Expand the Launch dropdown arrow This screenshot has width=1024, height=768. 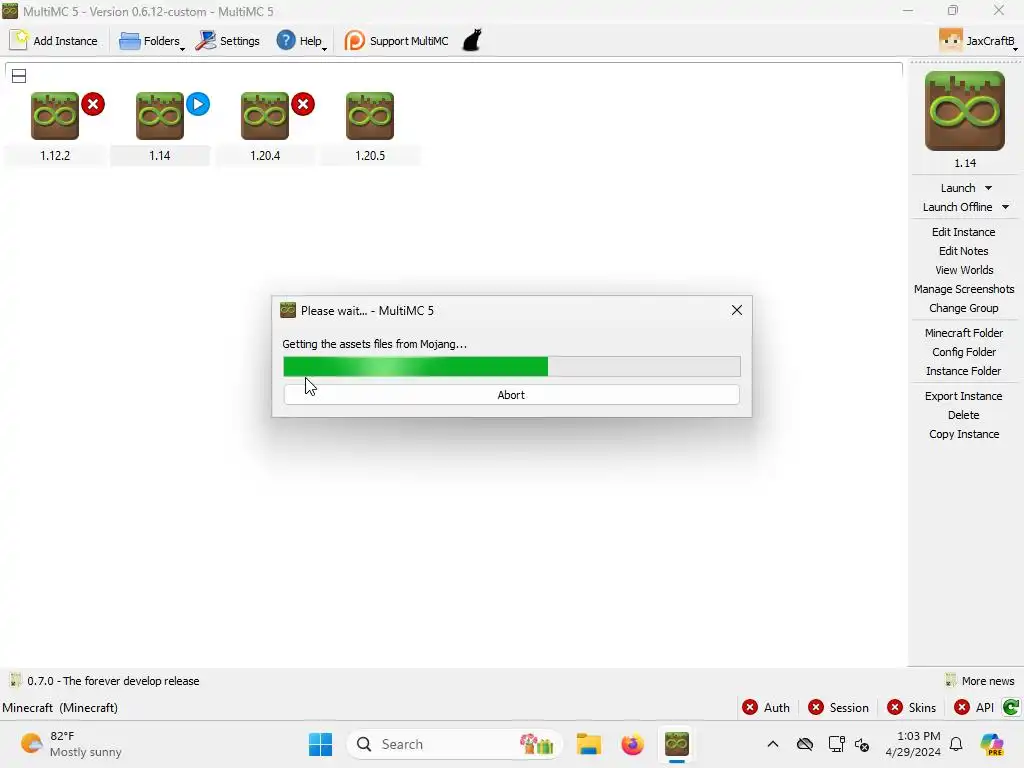pos(989,188)
